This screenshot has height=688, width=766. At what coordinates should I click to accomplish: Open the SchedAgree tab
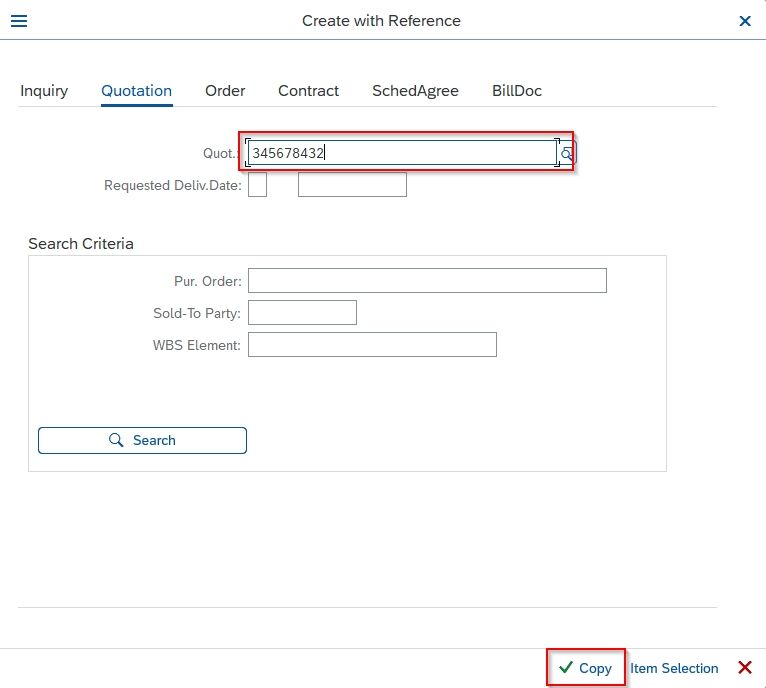click(x=415, y=91)
